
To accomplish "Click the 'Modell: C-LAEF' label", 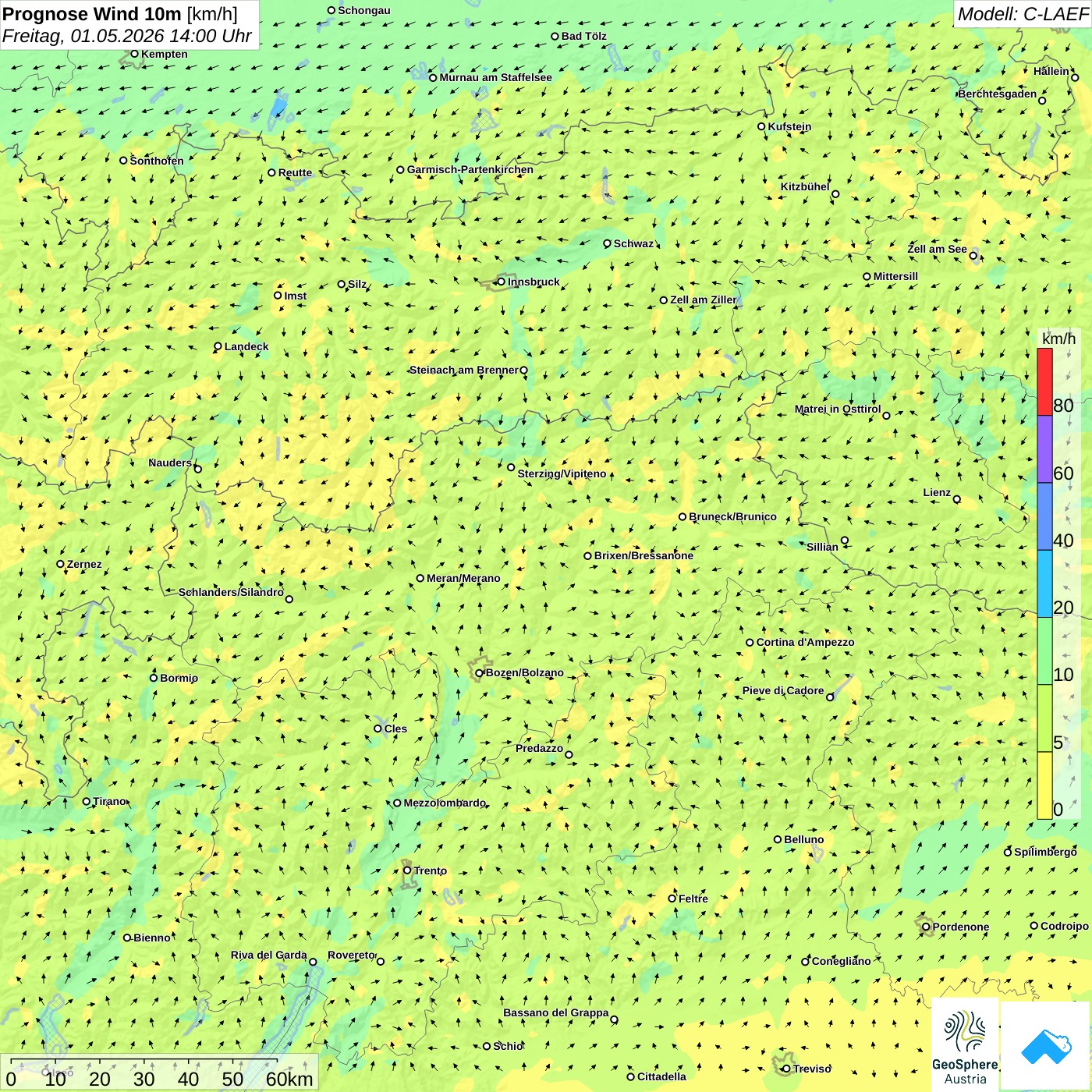I will coord(1023,14).
